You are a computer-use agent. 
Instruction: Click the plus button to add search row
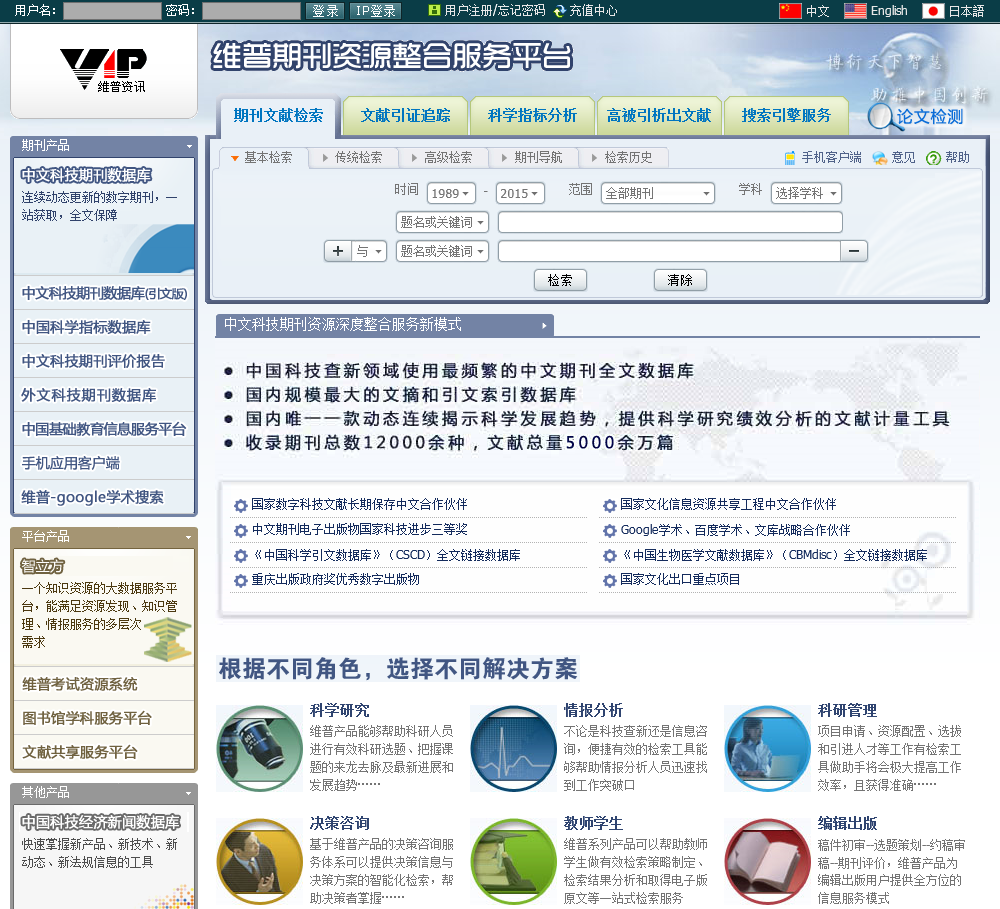tap(338, 251)
